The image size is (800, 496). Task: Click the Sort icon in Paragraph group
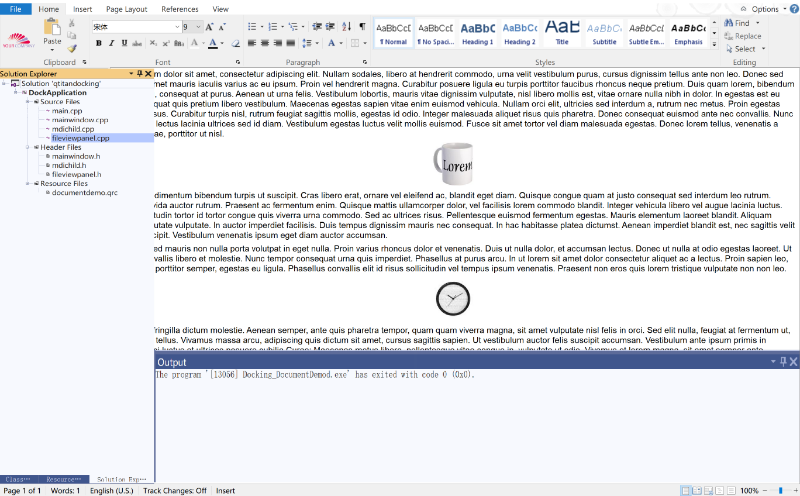click(345, 27)
